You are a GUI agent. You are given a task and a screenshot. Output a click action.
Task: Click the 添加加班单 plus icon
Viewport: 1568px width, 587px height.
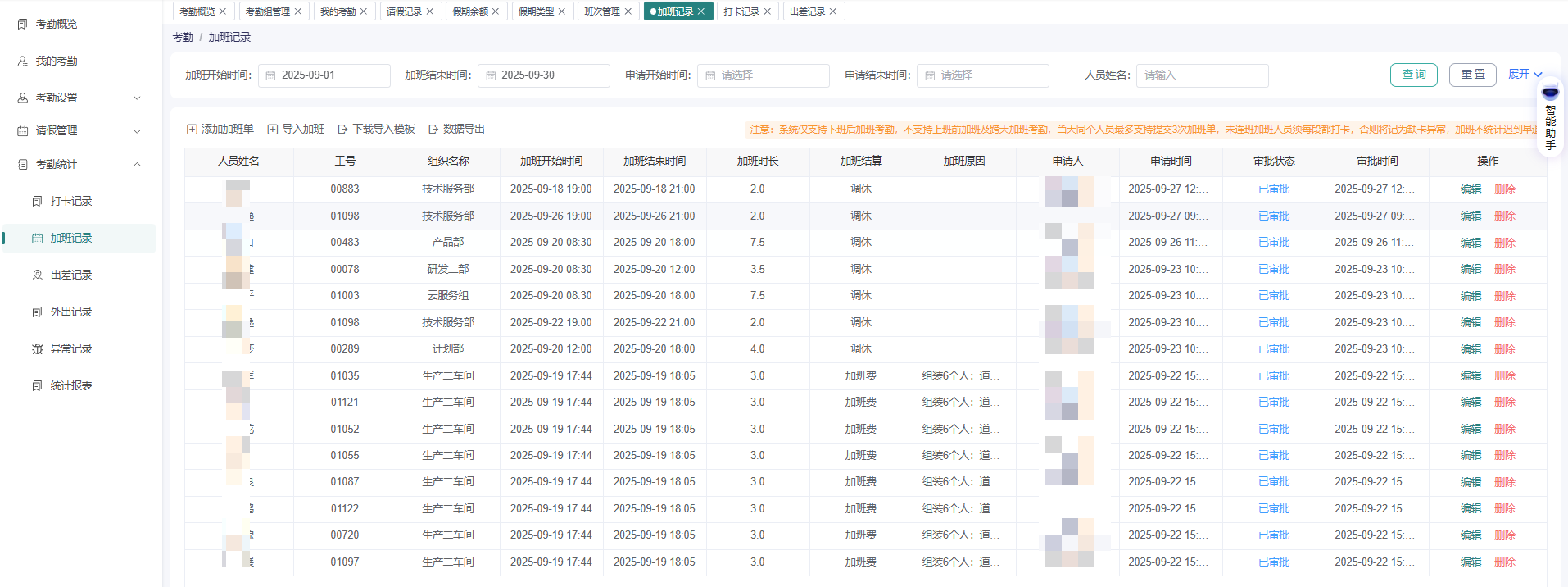pyautogui.click(x=192, y=130)
